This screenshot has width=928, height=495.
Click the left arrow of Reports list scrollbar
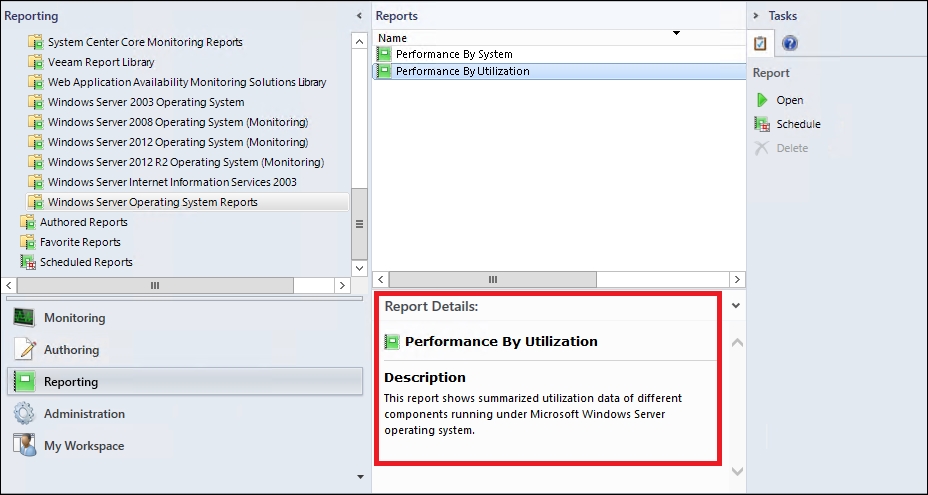tap(381, 279)
